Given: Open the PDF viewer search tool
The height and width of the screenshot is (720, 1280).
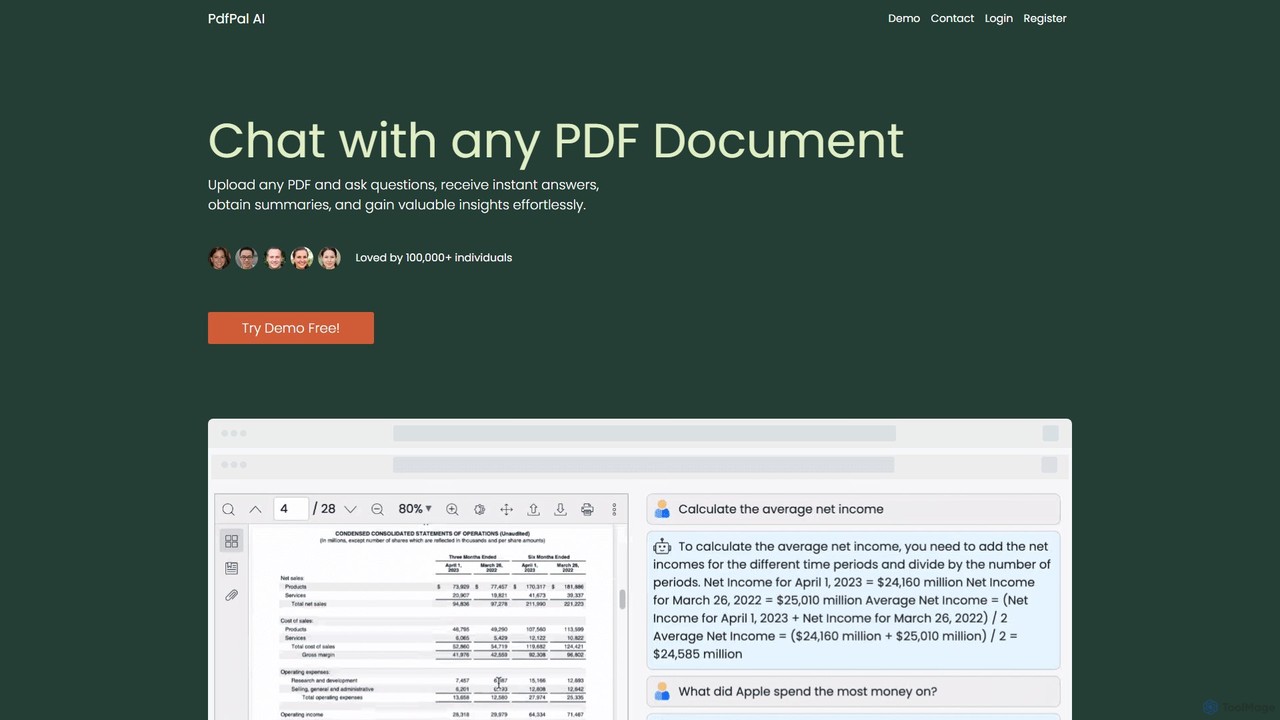Looking at the screenshot, I should coord(229,509).
